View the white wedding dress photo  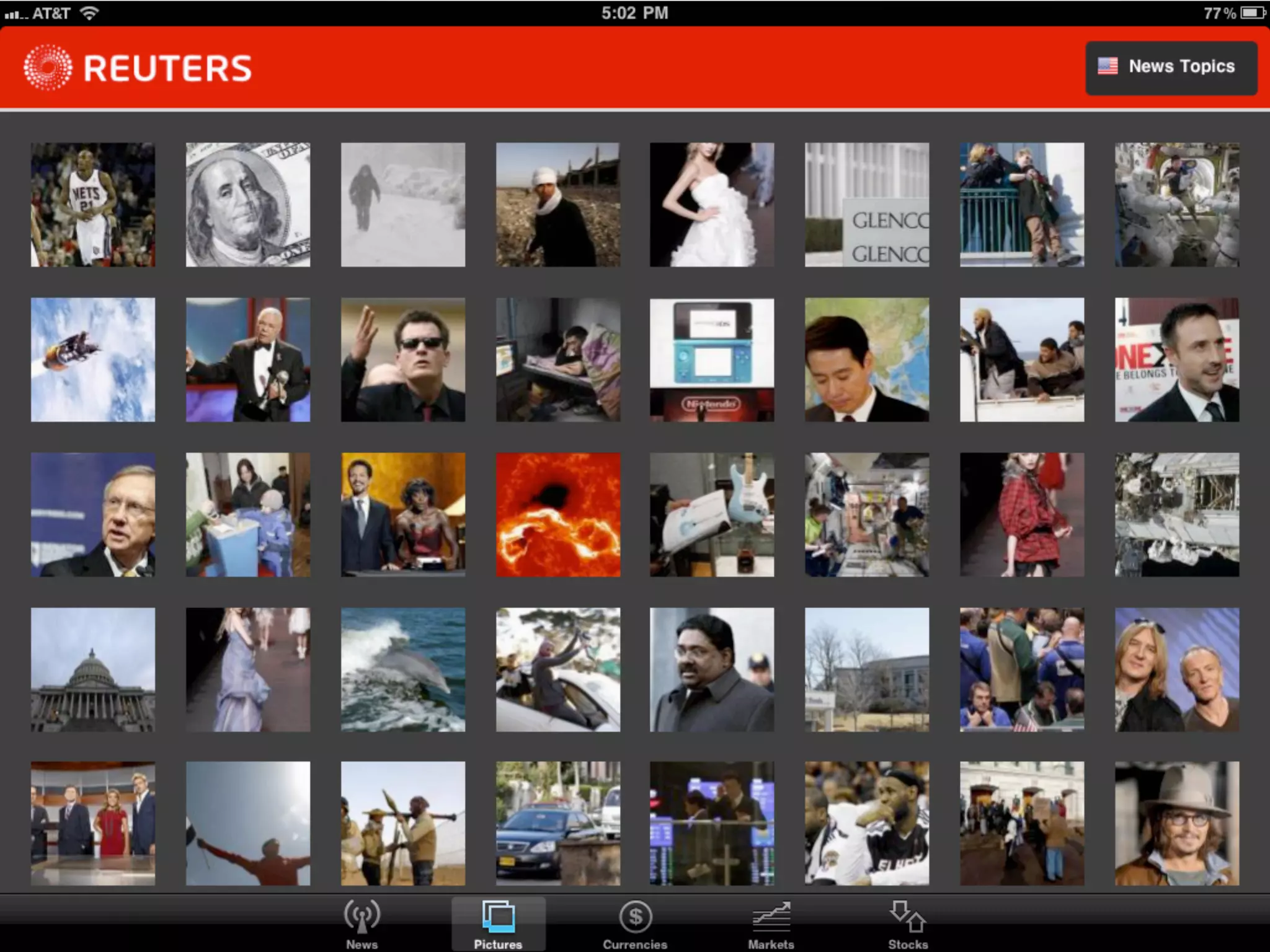tap(712, 205)
